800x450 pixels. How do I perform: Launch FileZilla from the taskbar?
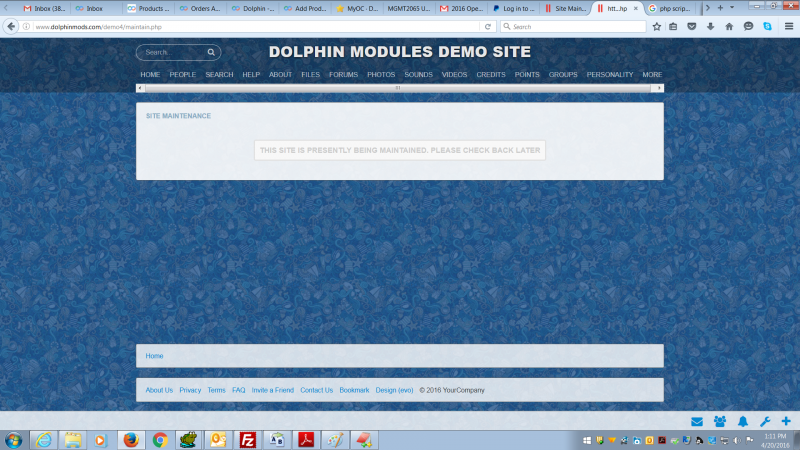point(247,440)
